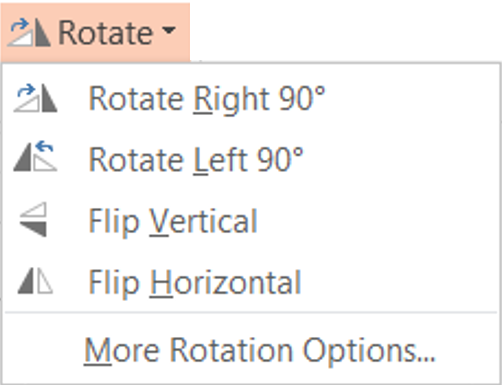The image size is (503, 385).
Task: Click the 90° text in Rotate Left entry
Action: pos(280,159)
